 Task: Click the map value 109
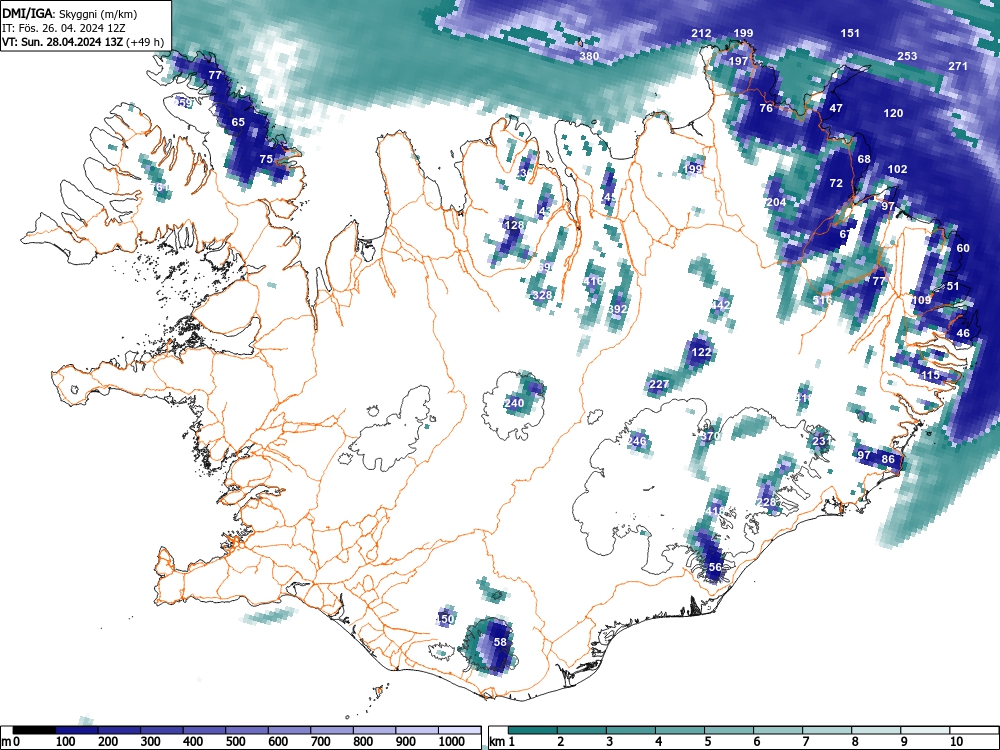921,300
